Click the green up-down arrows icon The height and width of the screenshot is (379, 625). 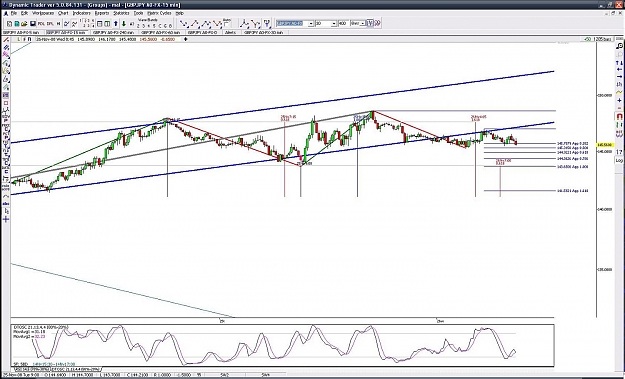[x=619, y=124]
